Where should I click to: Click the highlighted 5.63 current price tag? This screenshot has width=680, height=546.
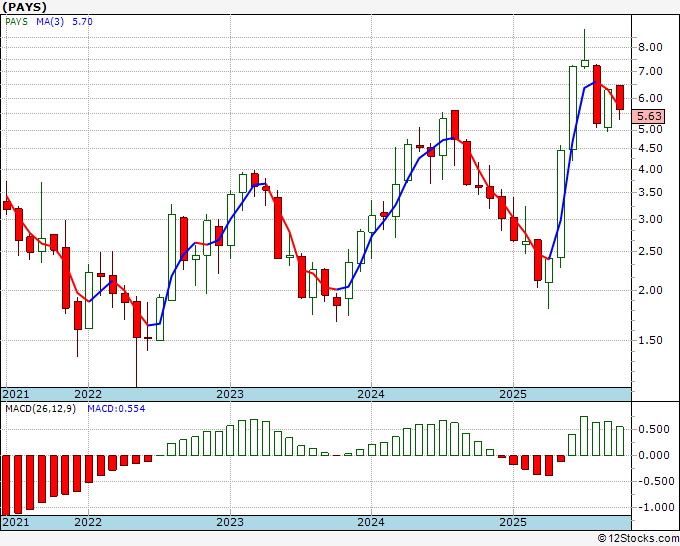648,116
